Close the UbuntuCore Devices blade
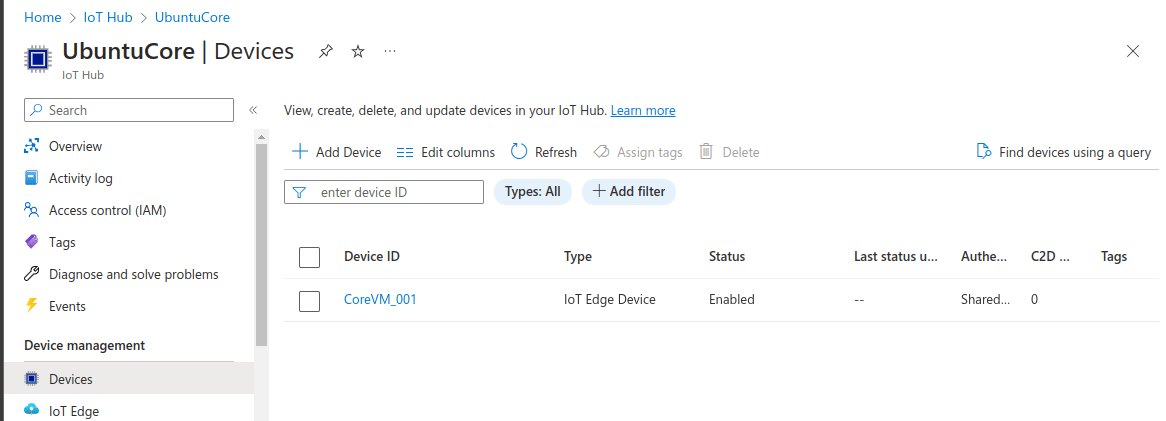Image resolution: width=1166 pixels, height=421 pixels. point(1133,51)
